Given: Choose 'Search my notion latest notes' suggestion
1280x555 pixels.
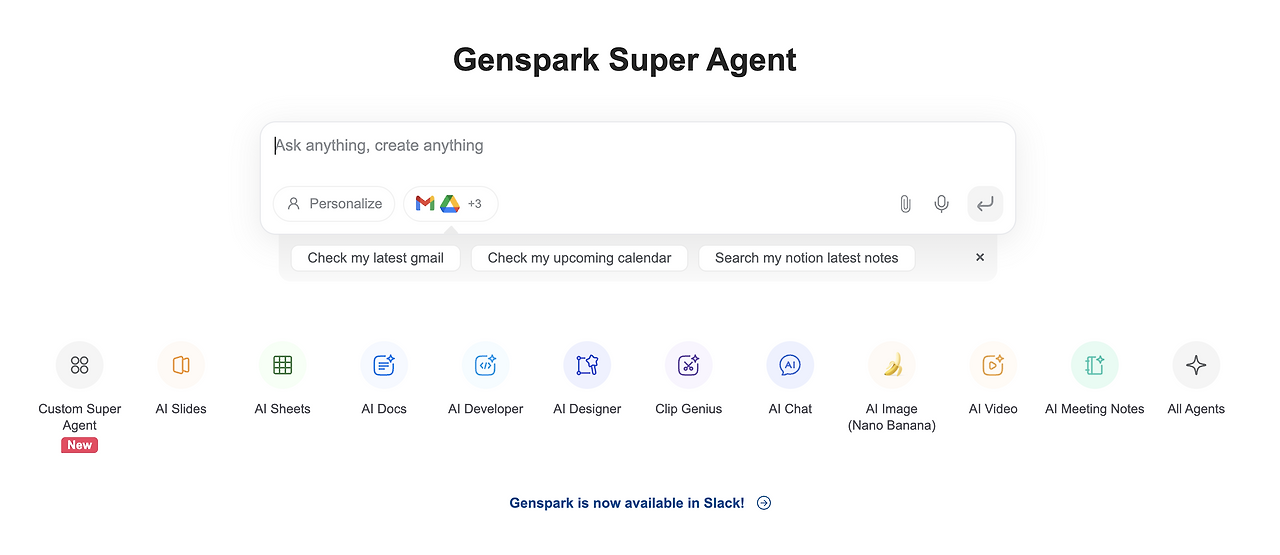Looking at the screenshot, I should 807,258.
